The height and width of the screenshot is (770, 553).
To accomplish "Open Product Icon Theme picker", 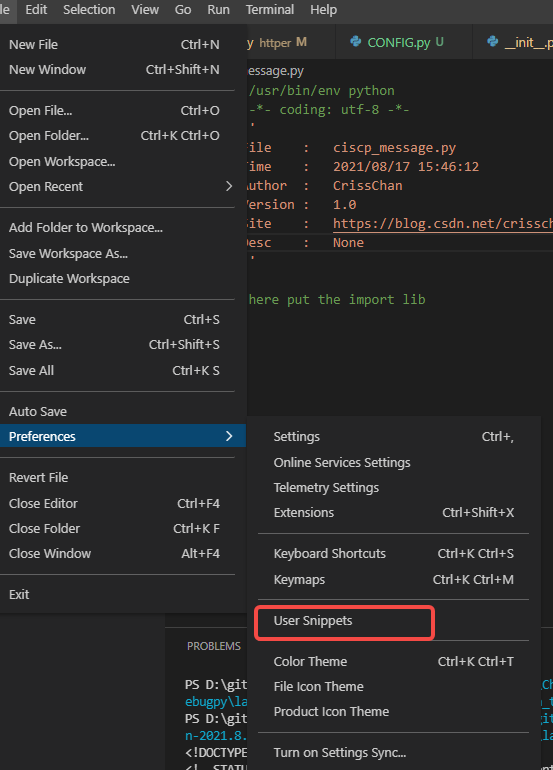I will coord(393,712).
